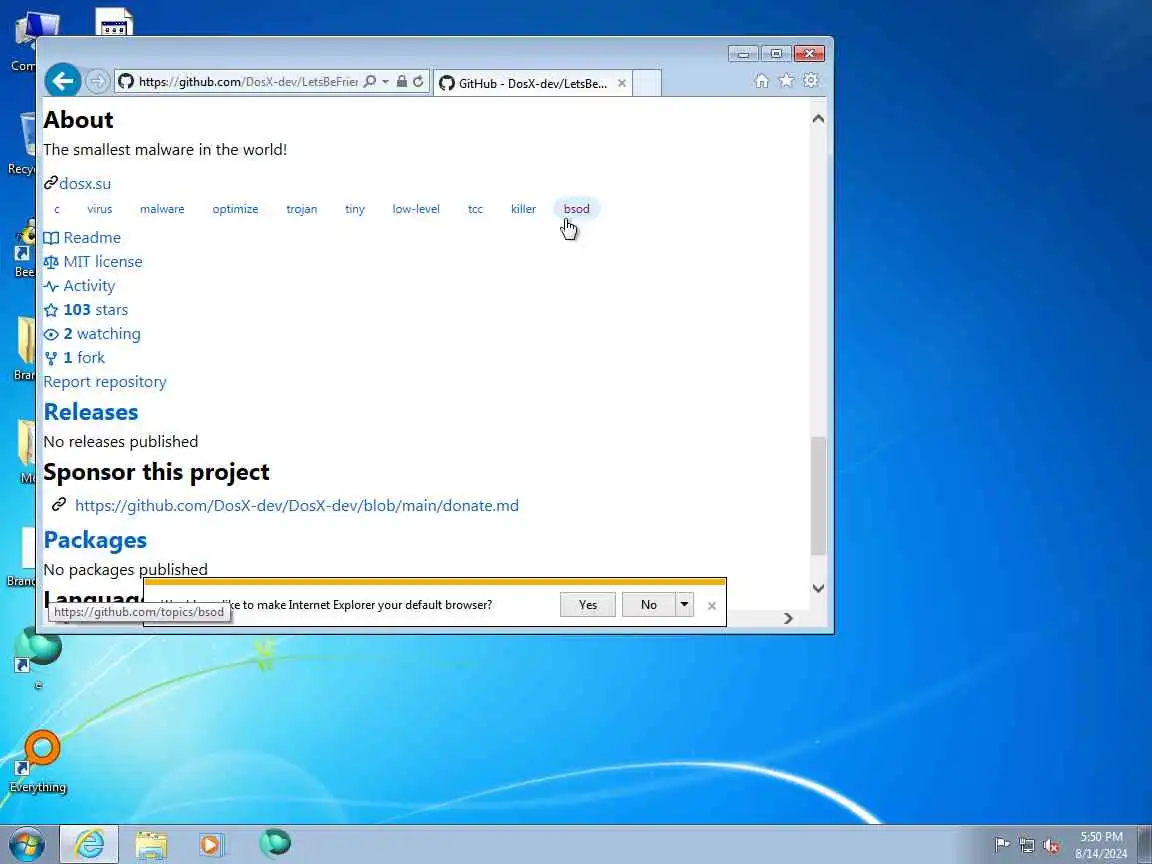The width and height of the screenshot is (1152, 864).
Task: Click the network tray icon
Action: click(1026, 845)
